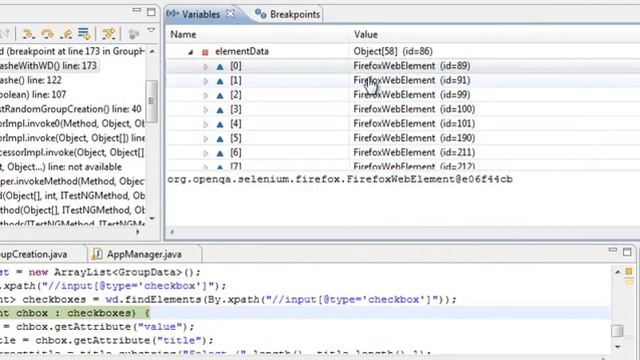Close the Variables tab with its X
The height and width of the screenshot is (360, 640).
[x=231, y=13]
